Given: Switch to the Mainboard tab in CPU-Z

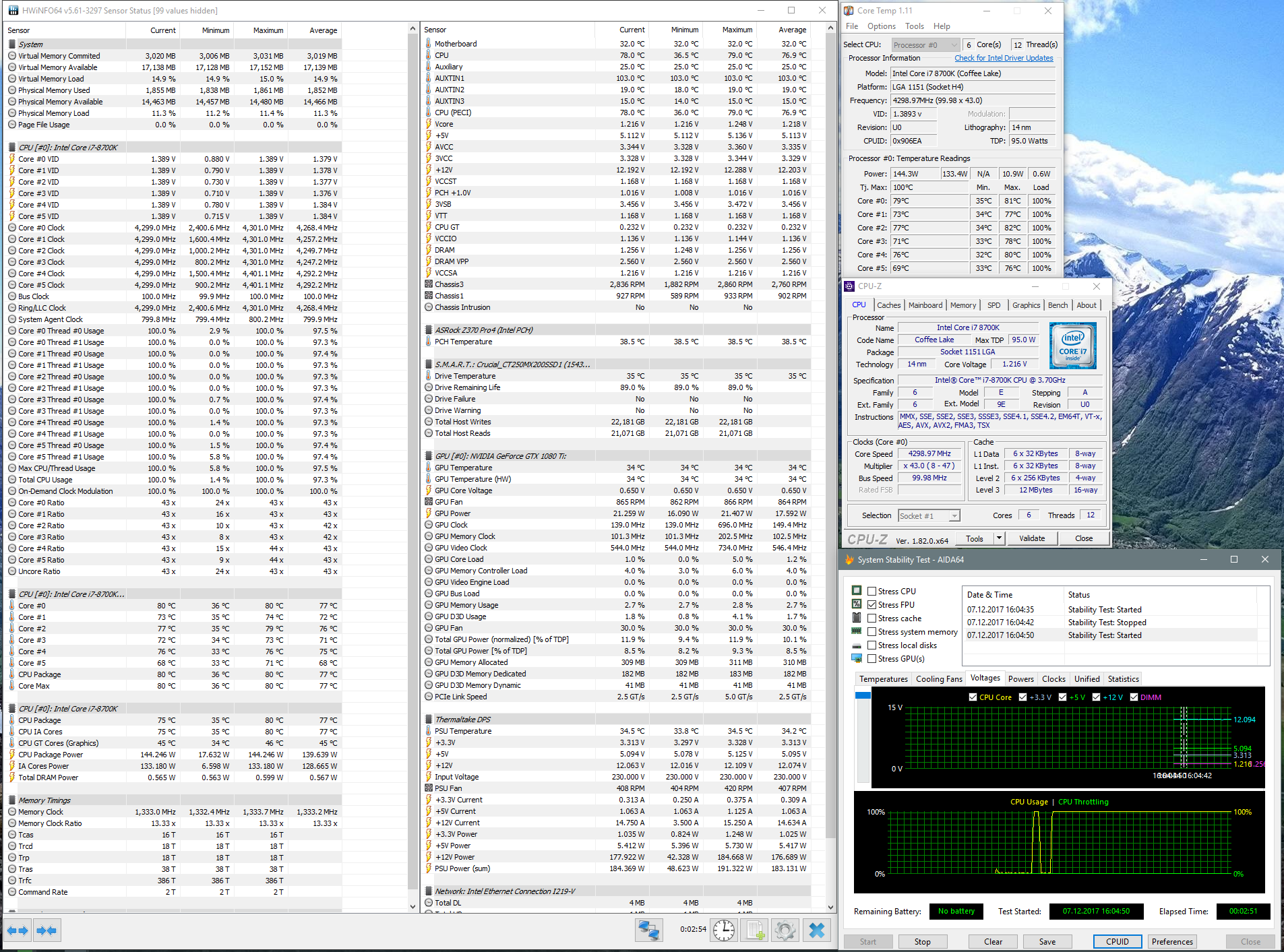Looking at the screenshot, I should 925,305.
